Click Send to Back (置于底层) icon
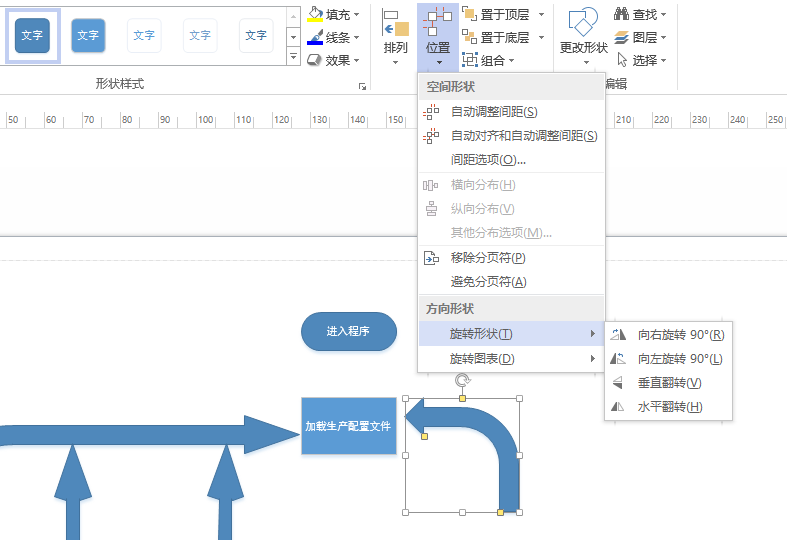The image size is (787, 540). coord(469,37)
